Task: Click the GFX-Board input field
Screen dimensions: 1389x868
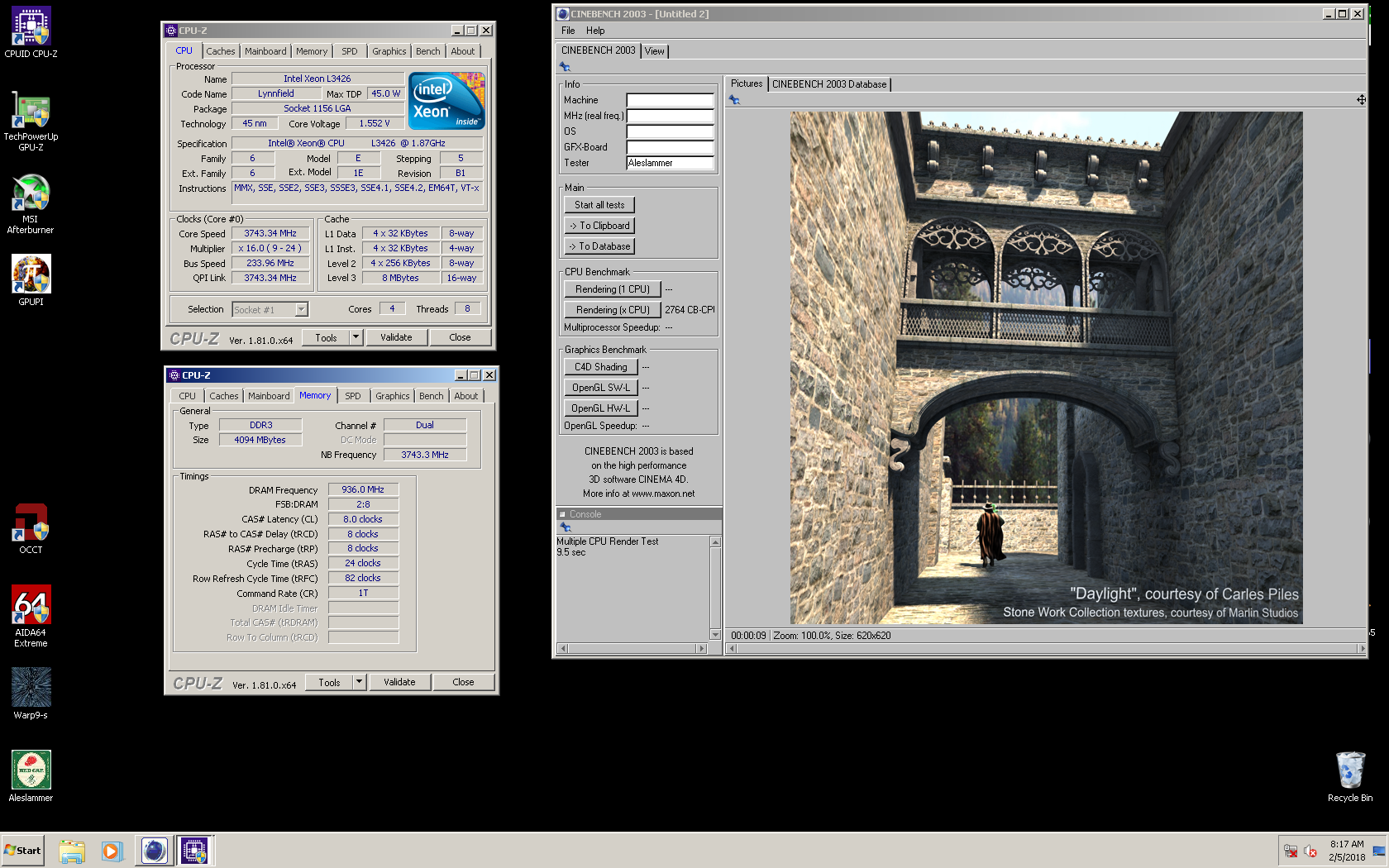Action: 670,147
